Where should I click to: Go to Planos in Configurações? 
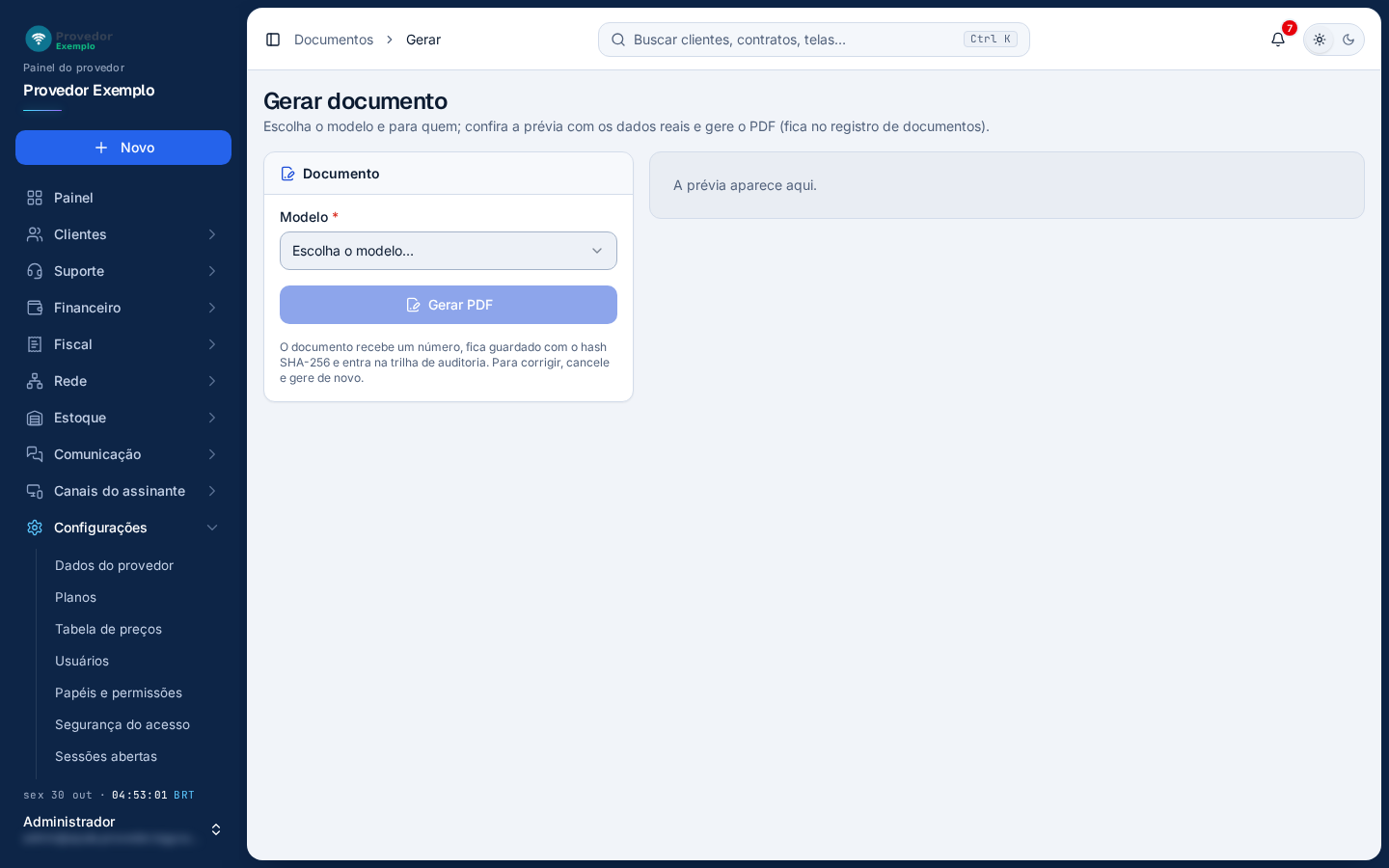pos(75,597)
